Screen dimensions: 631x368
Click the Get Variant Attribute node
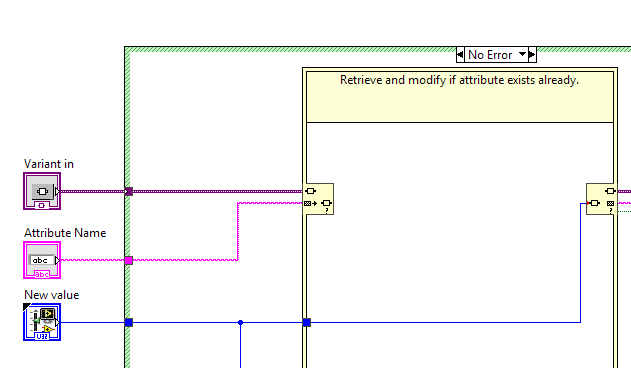pos(318,199)
